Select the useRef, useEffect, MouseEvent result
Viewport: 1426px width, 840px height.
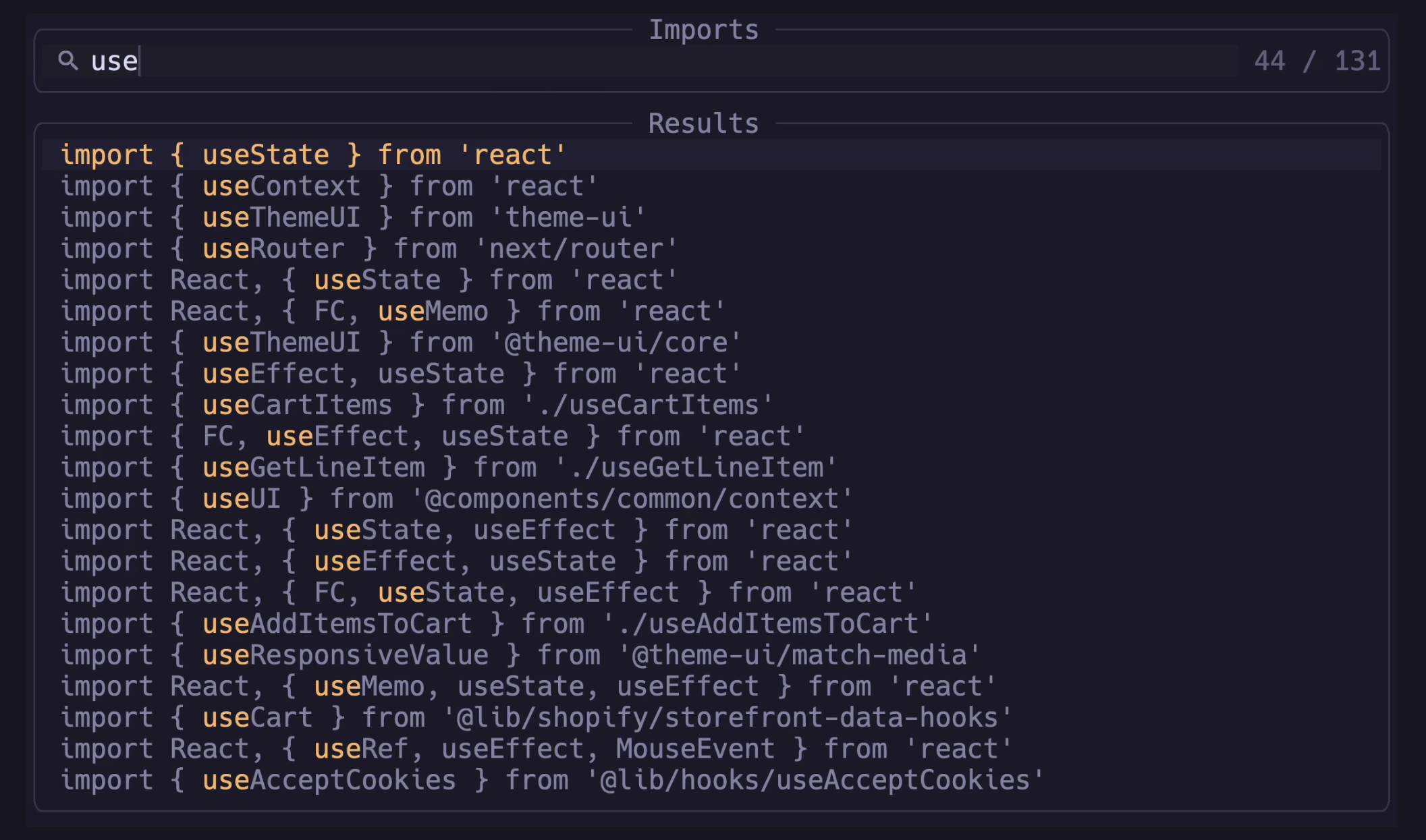(711, 749)
